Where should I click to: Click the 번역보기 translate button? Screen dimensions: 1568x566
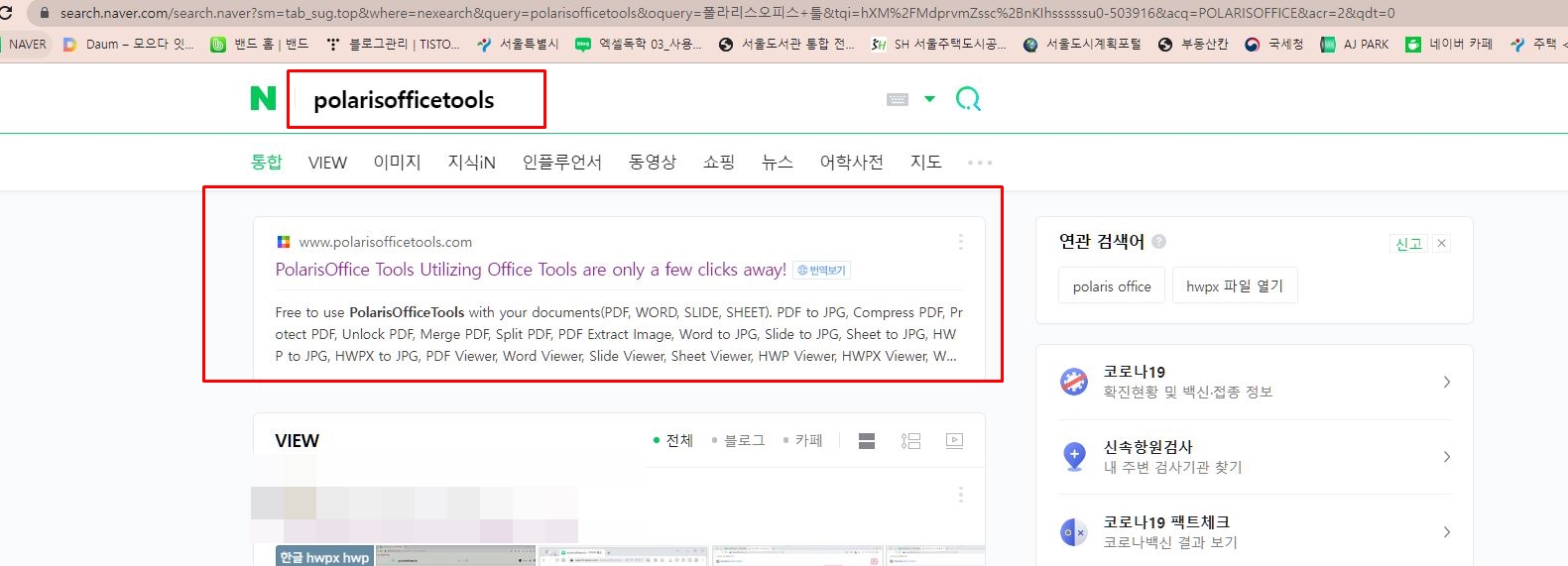[x=822, y=270]
